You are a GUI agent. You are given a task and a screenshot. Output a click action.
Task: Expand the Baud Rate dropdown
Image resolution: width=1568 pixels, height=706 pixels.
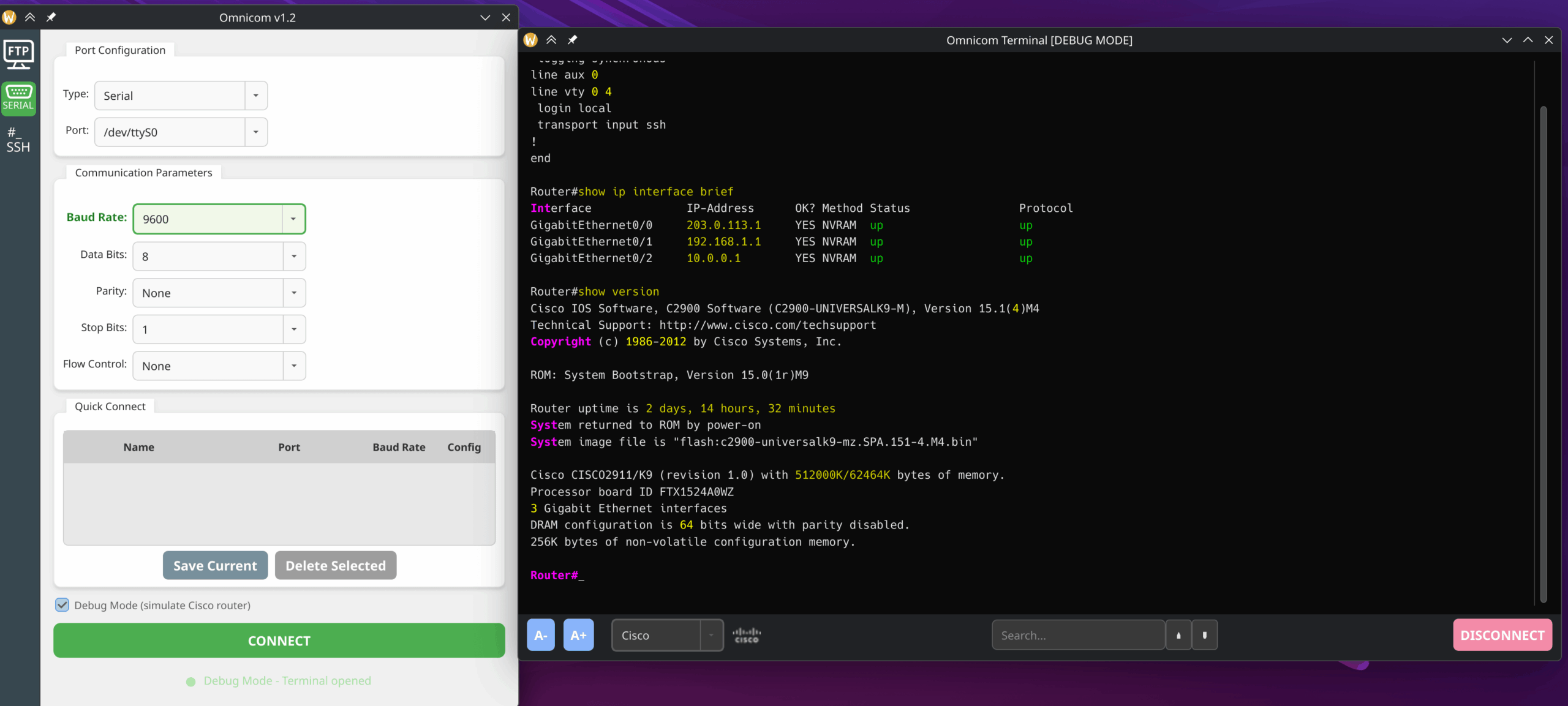tap(293, 219)
